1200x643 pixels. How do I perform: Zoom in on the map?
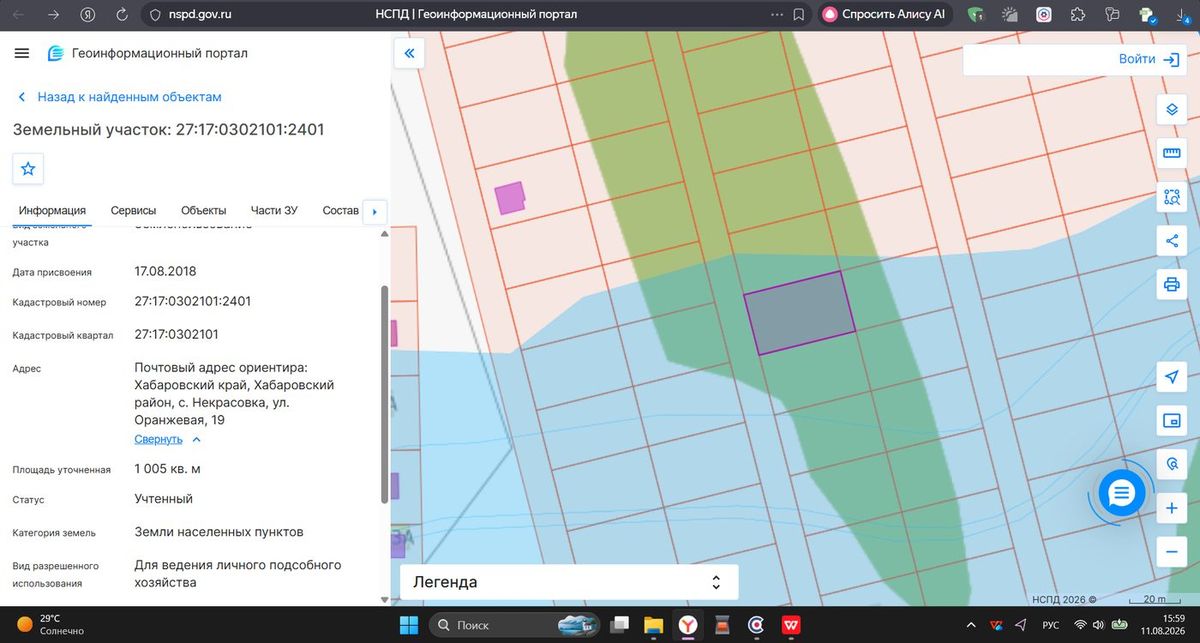click(1172, 508)
